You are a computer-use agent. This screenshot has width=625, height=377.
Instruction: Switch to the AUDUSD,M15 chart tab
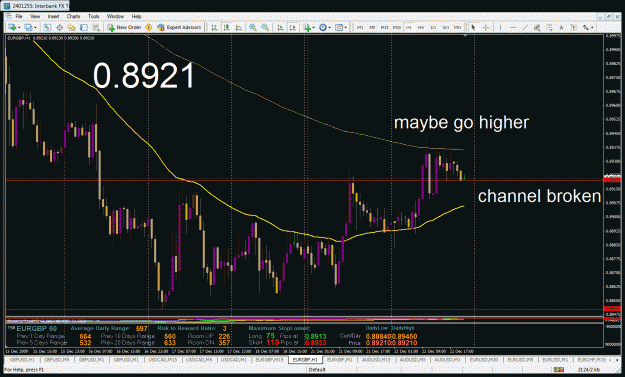pos(375,360)
